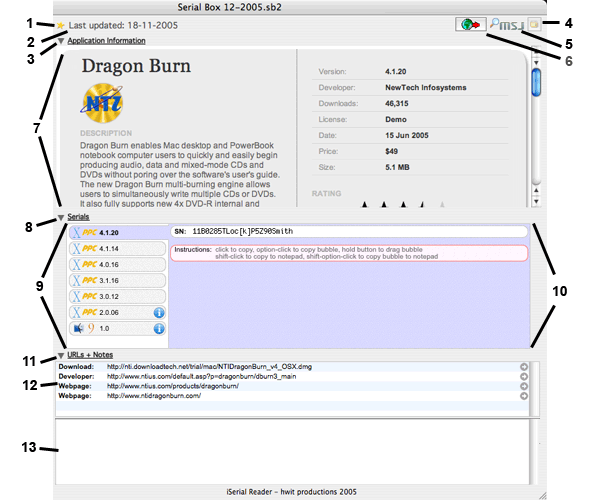Screen dimensions: 600x500
Task: Select the OS 9 version 1.0 entry
Action: [117, 328]
